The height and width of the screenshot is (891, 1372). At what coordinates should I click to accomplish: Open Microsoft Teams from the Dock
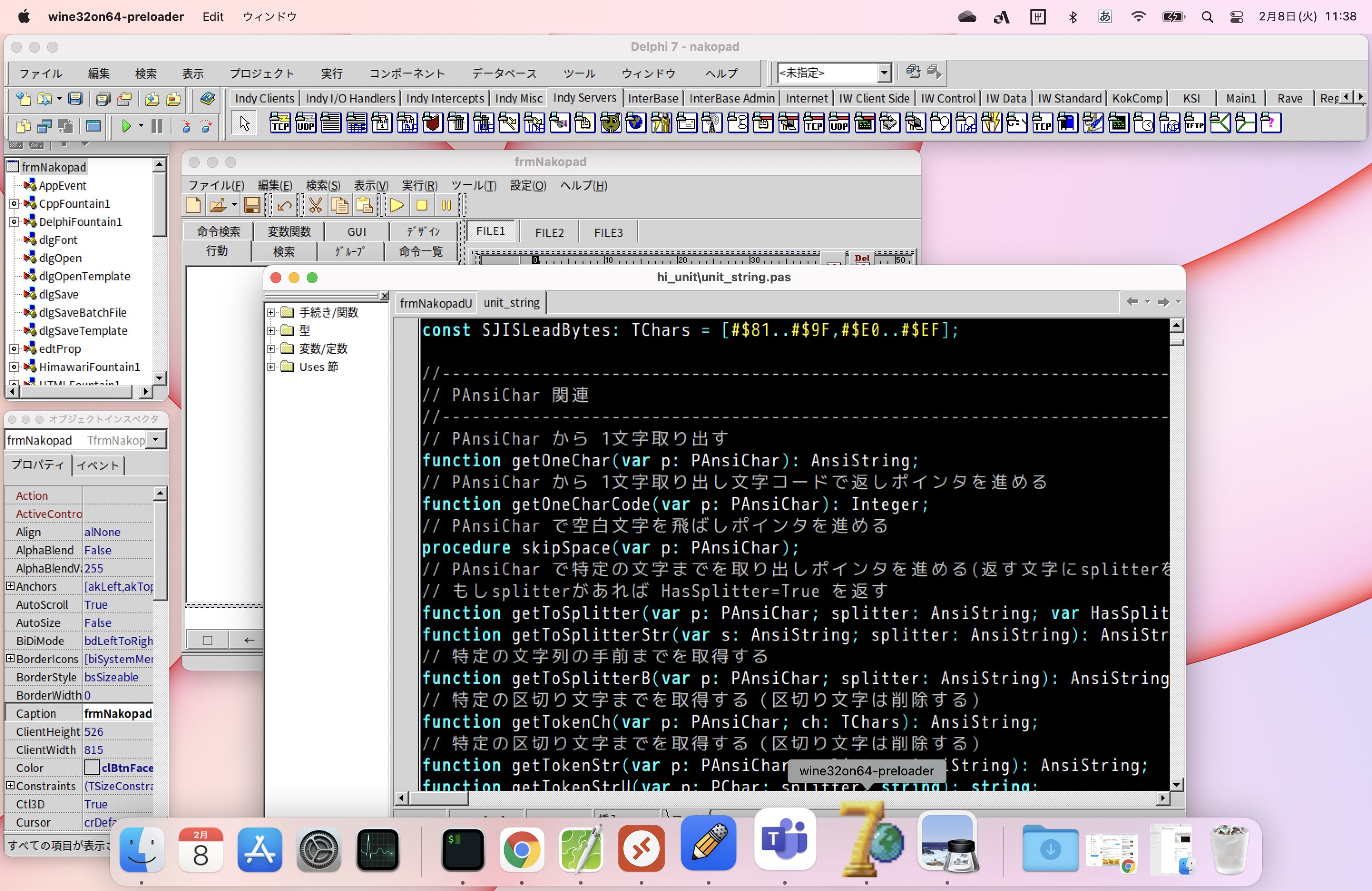pyautogui.click(x=784, y=839)
